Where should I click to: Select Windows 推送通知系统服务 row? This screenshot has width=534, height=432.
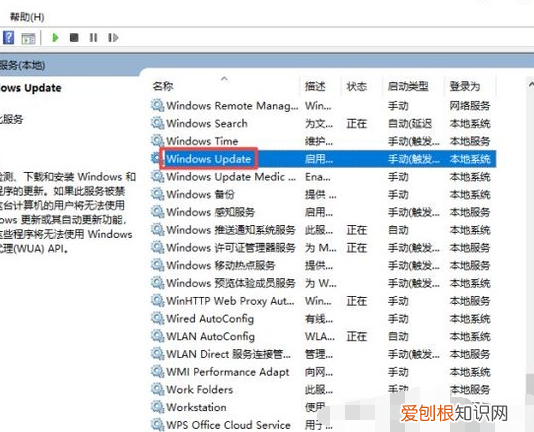[323, 230]
